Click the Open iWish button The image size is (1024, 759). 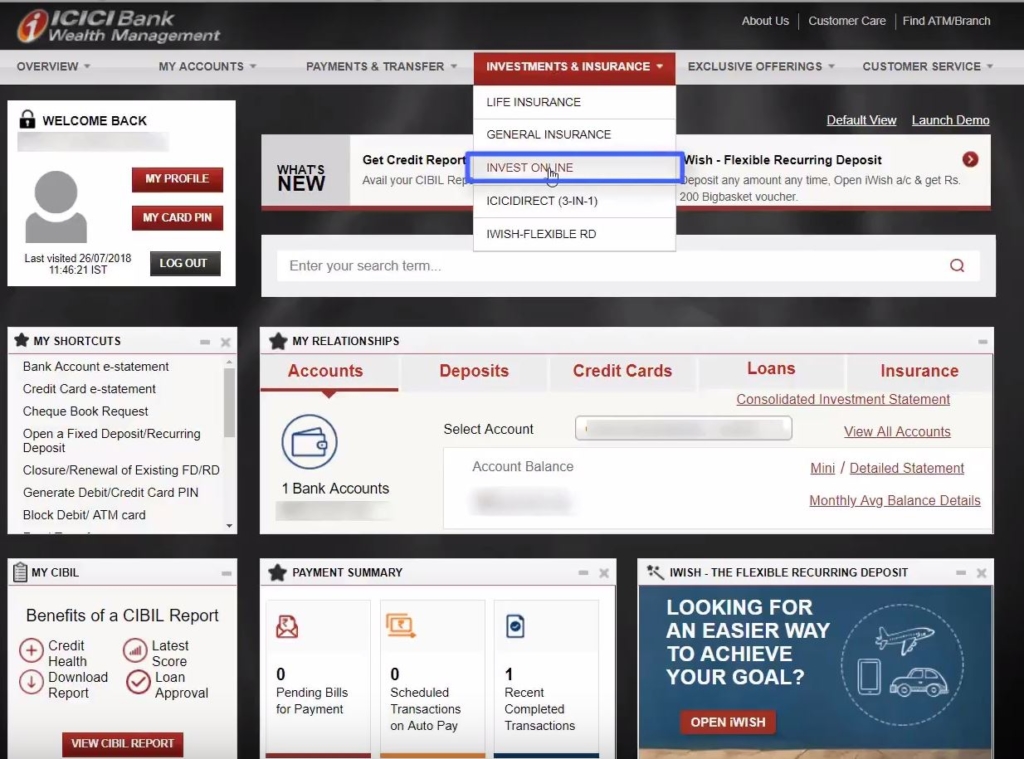click(x=728, y=722)
